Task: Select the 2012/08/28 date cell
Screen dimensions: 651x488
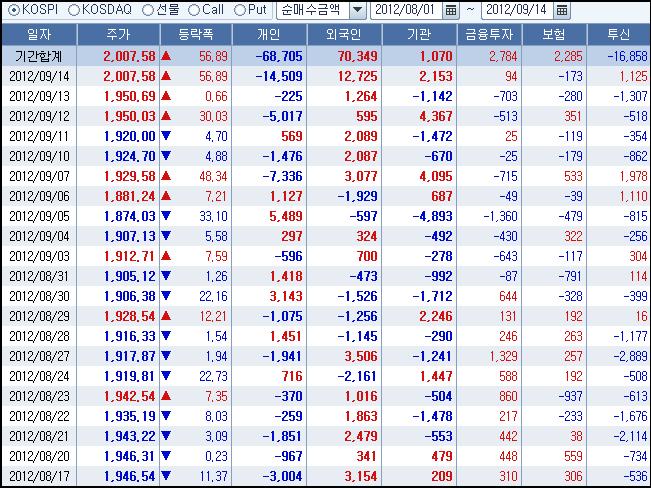Action: [39, 336]
